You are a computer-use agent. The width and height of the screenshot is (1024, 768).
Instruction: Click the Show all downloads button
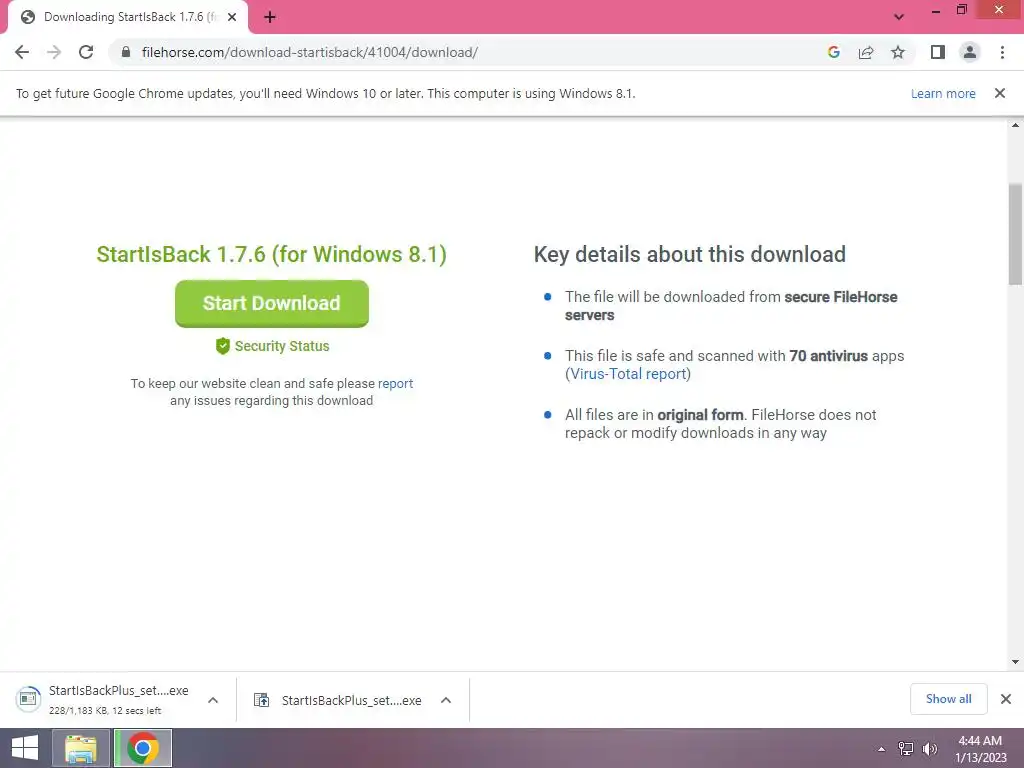(948, 699)
